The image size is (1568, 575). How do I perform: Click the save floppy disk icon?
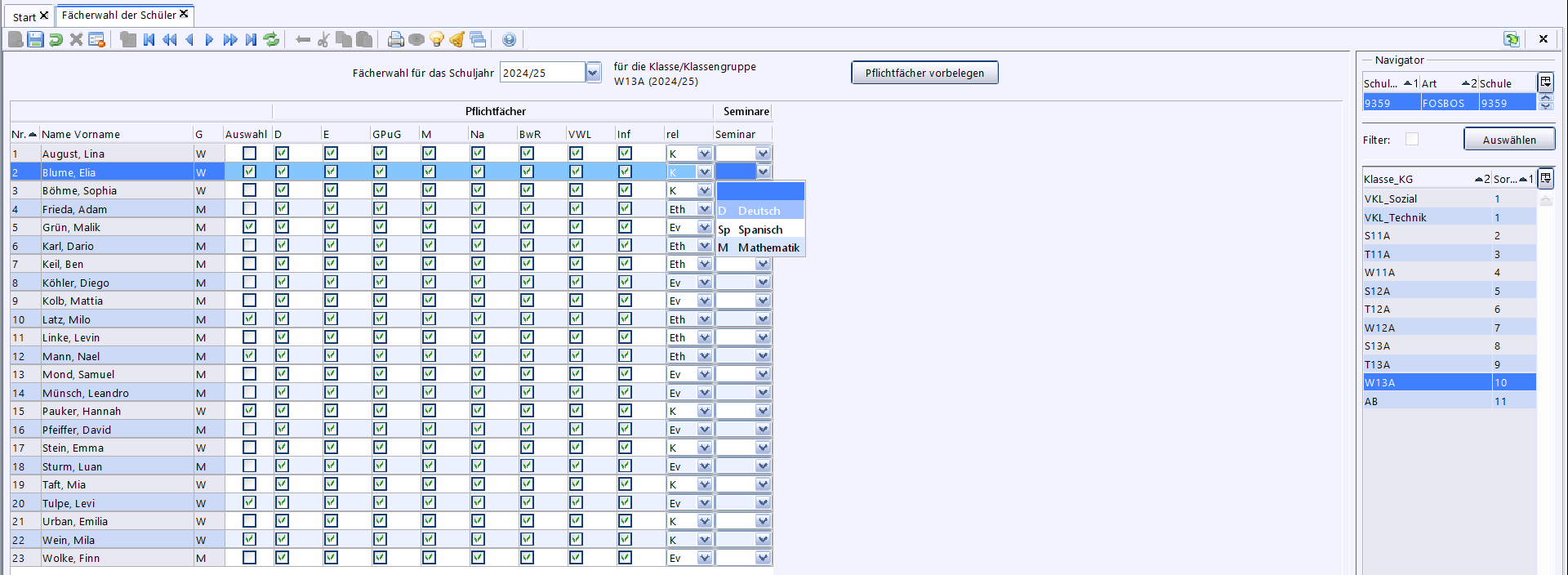point(35,39)
